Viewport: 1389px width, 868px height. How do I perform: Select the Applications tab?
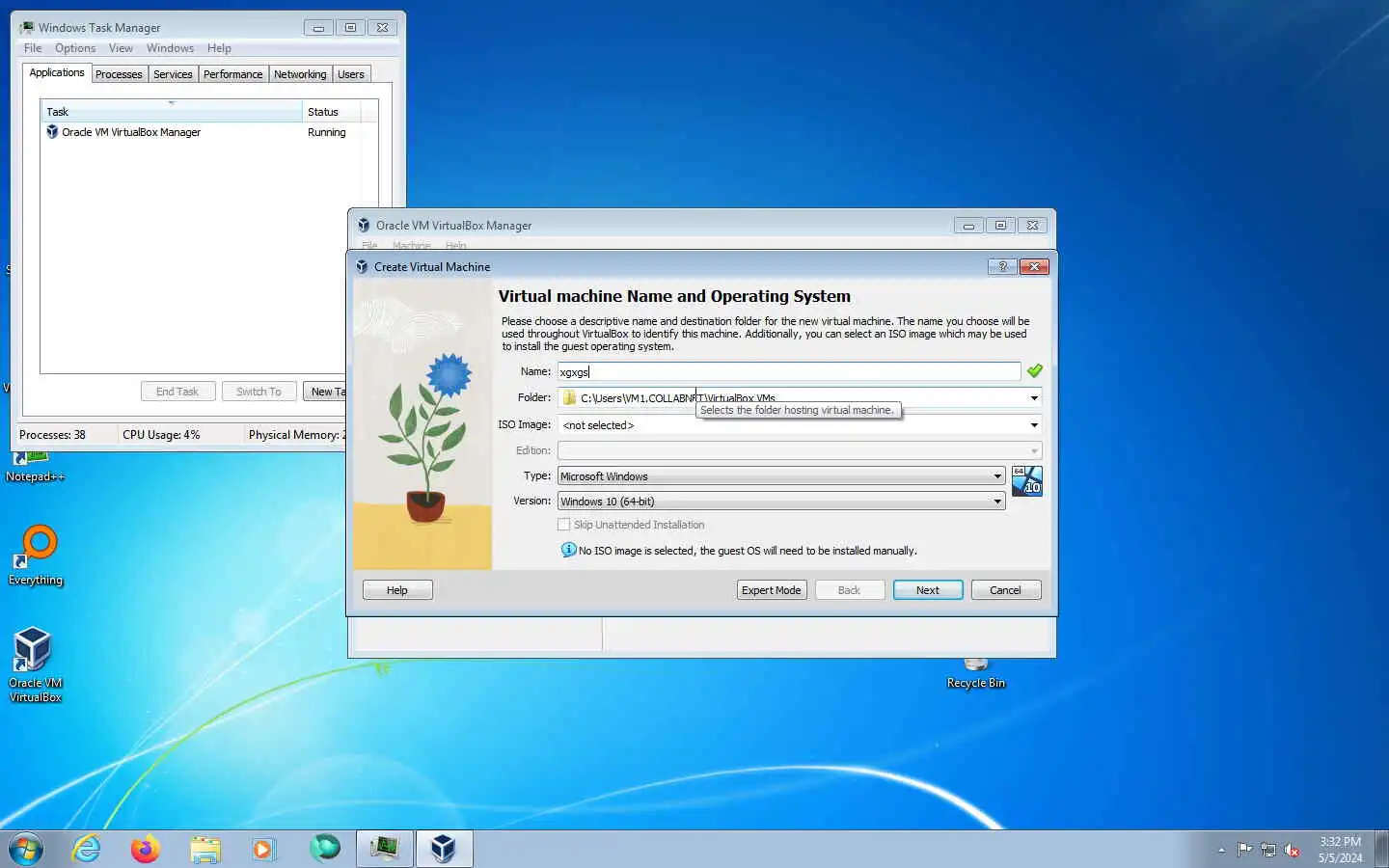point(57,72)
